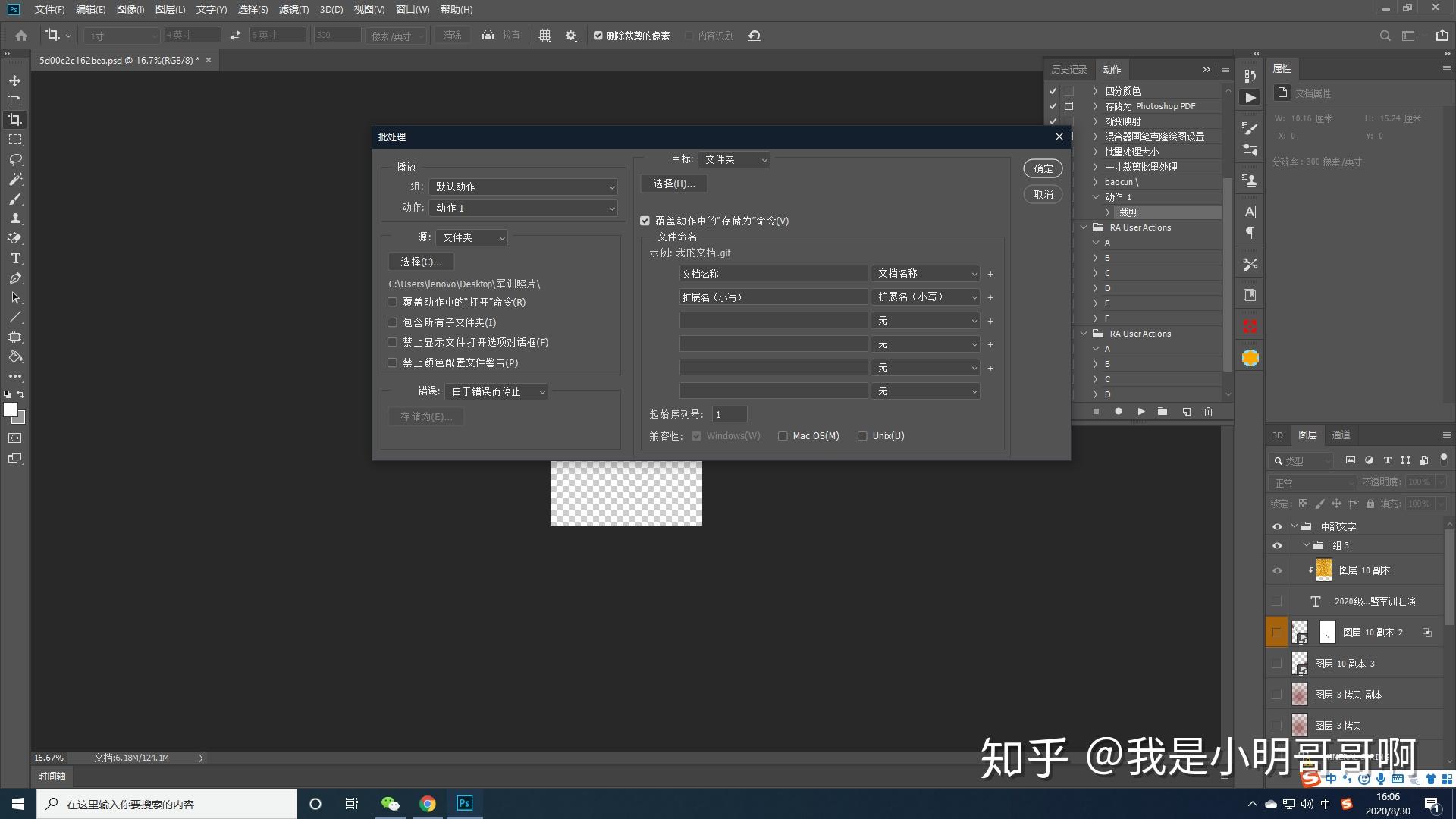The height and width of the screenshot is (819, 1456).
Task: Open the 错误 dropdown showing 由于错误而停止
Action: pos(496,391)
